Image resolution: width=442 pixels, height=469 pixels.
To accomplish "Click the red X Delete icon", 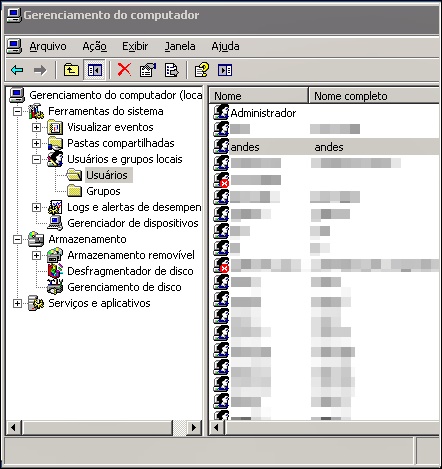I will coord(124,70).
